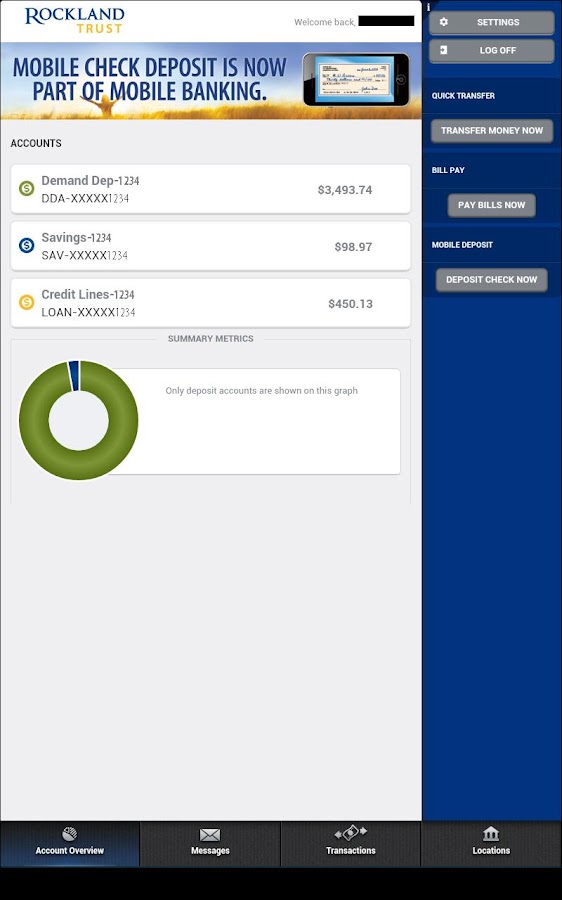Open the Savings-1234 account balance $98.97
Screen dimensions: 562x900
click(x=353, y=247)
